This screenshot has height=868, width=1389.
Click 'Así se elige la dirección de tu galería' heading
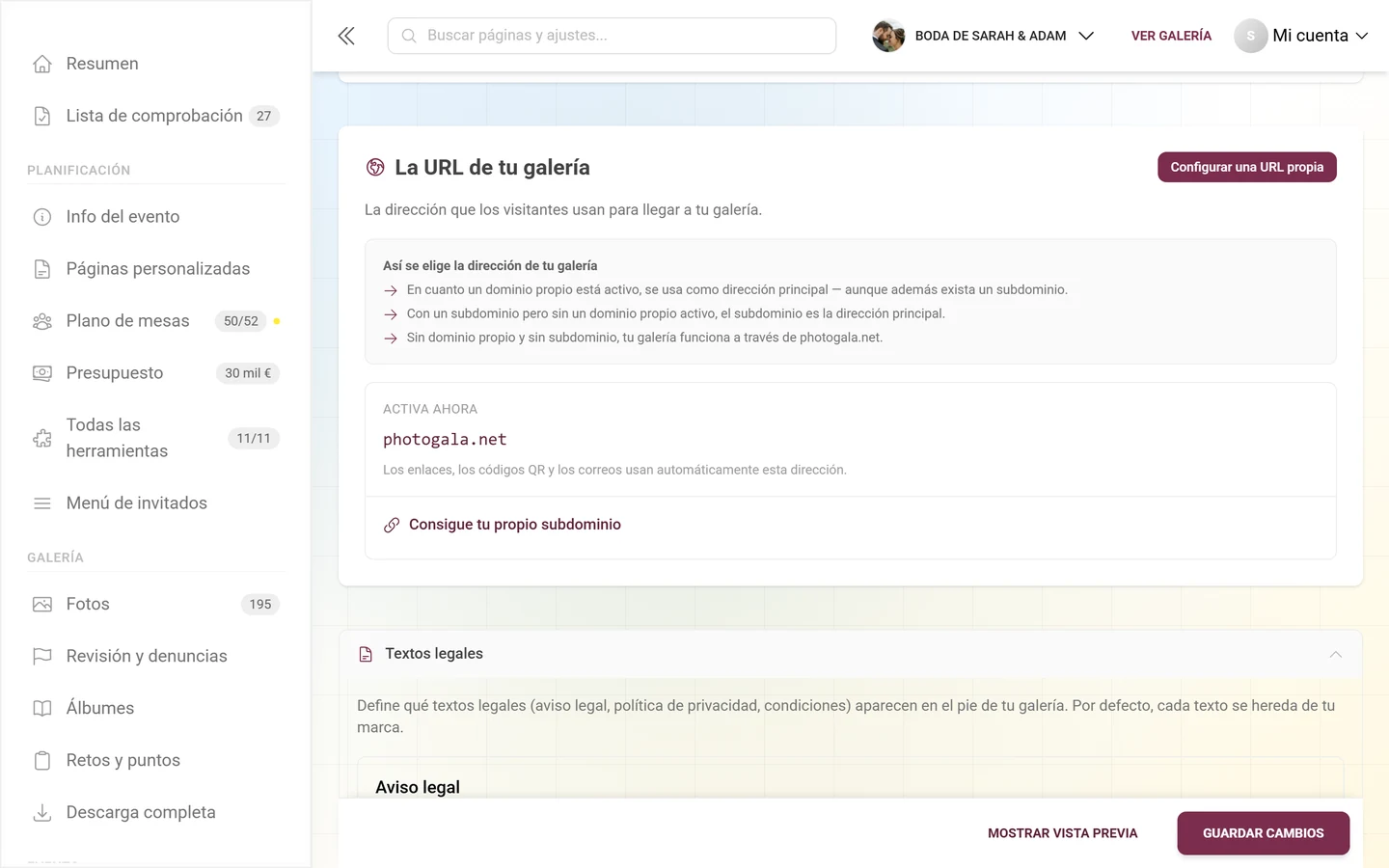[490, 266]
